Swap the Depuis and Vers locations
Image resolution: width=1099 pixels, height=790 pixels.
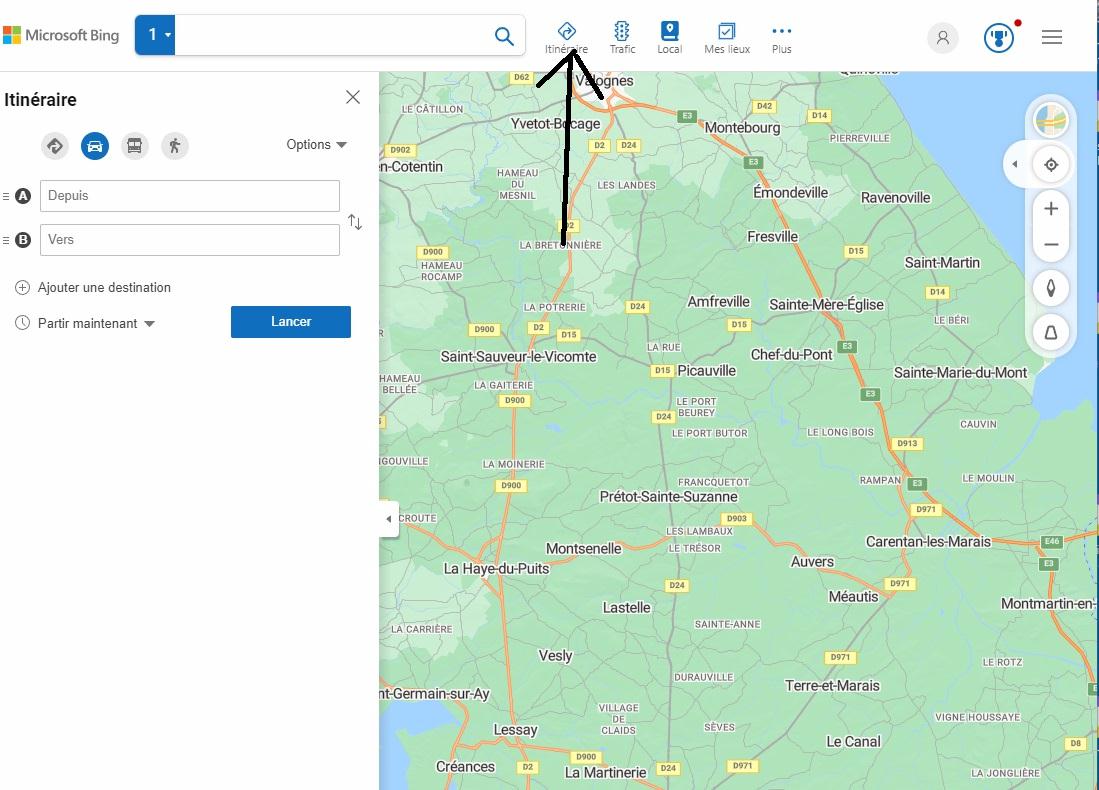(355, 222)
